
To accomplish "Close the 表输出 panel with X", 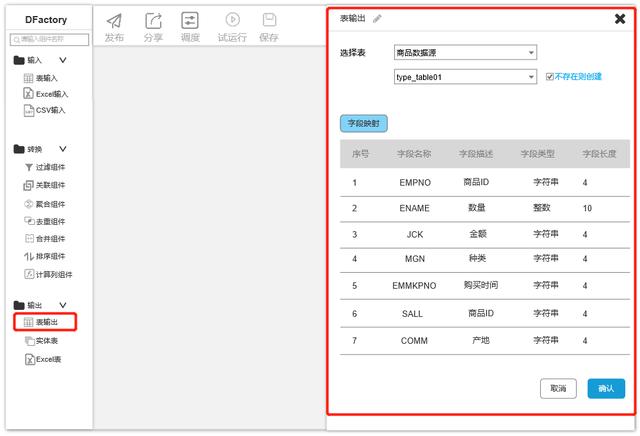I will pyautogui.click(x=620, y=18).
